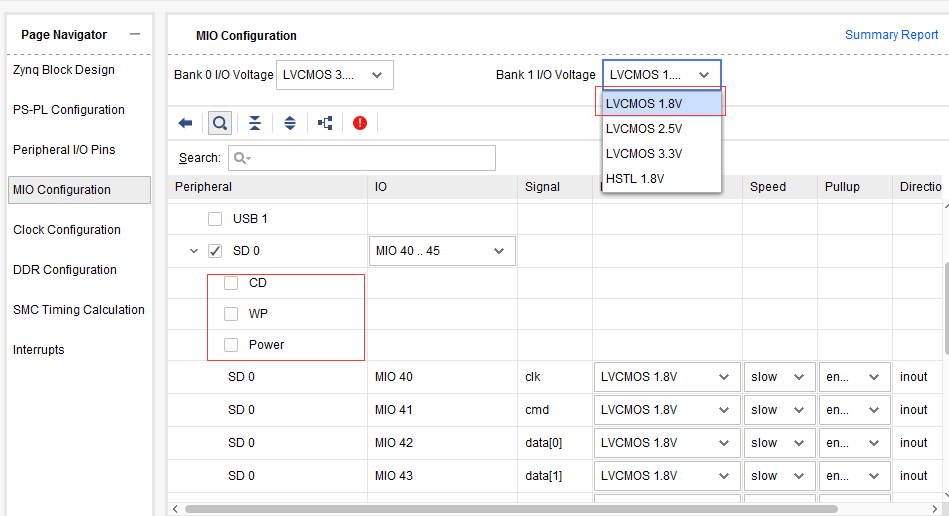Open pullup dropdown for MIO 42

click(x=855, y=443)
